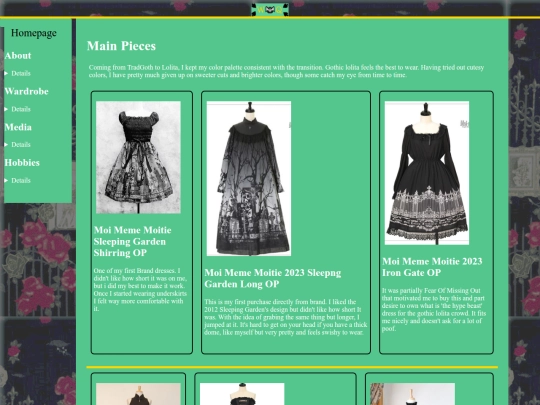
Task: Click the 'Fear Of Missing Out' description text
Action: tap(434, 310)
